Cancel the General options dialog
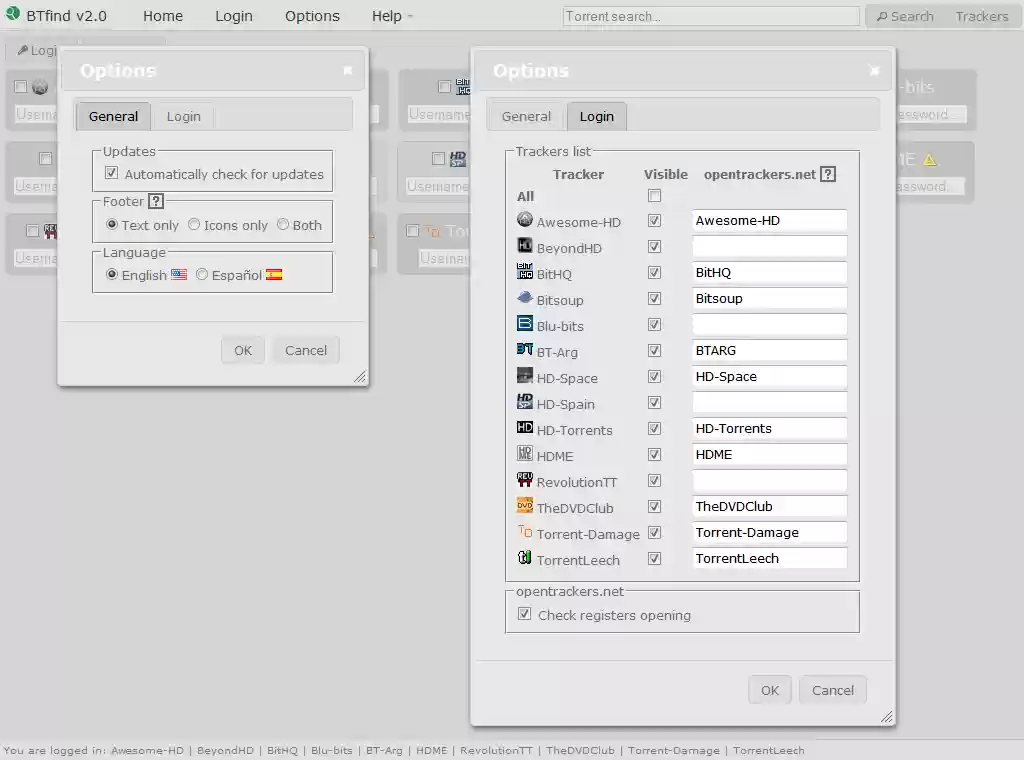The image size is (1024, 760). (x=305, y=350)
